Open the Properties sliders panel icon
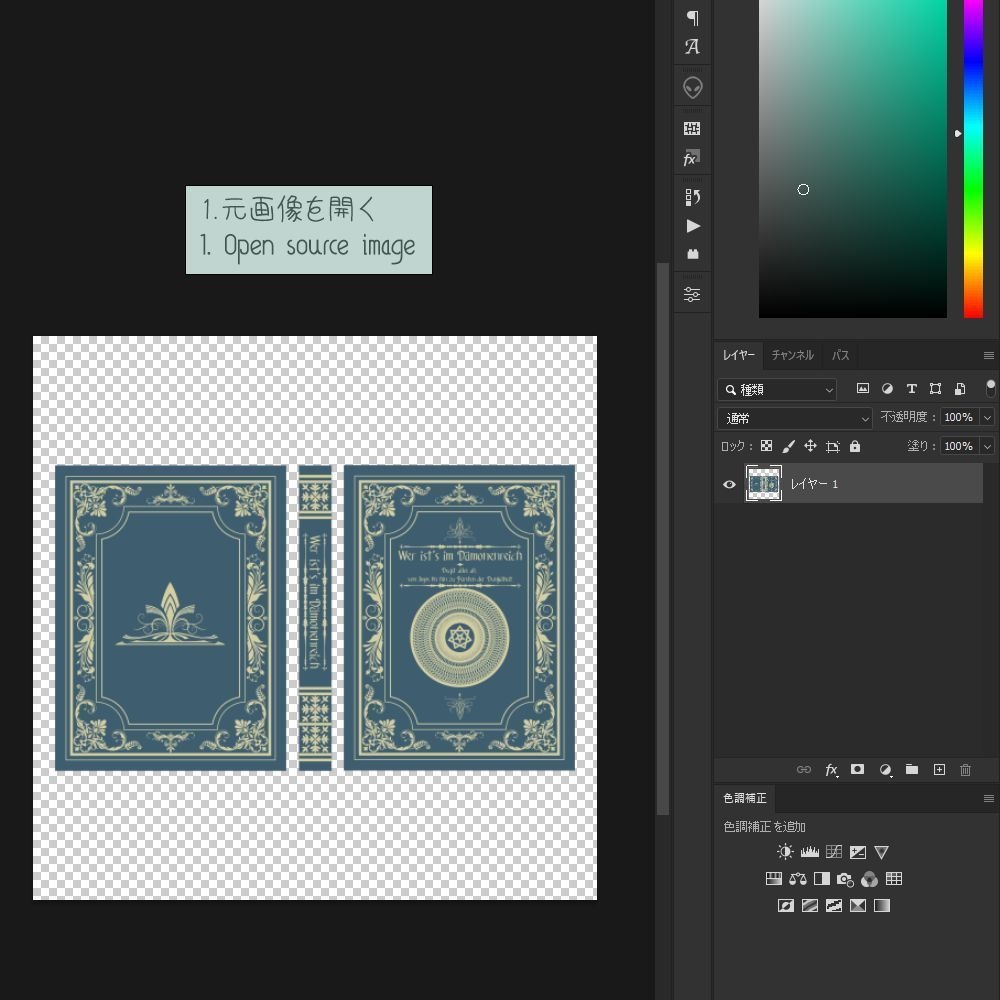 [692, 295]
